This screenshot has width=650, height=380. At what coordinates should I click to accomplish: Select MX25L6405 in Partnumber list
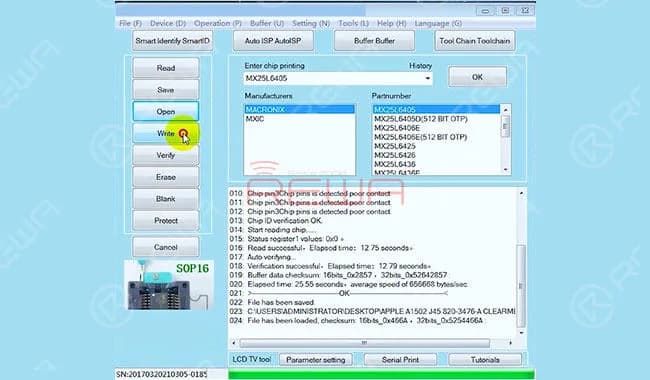[x=436, y=109]
